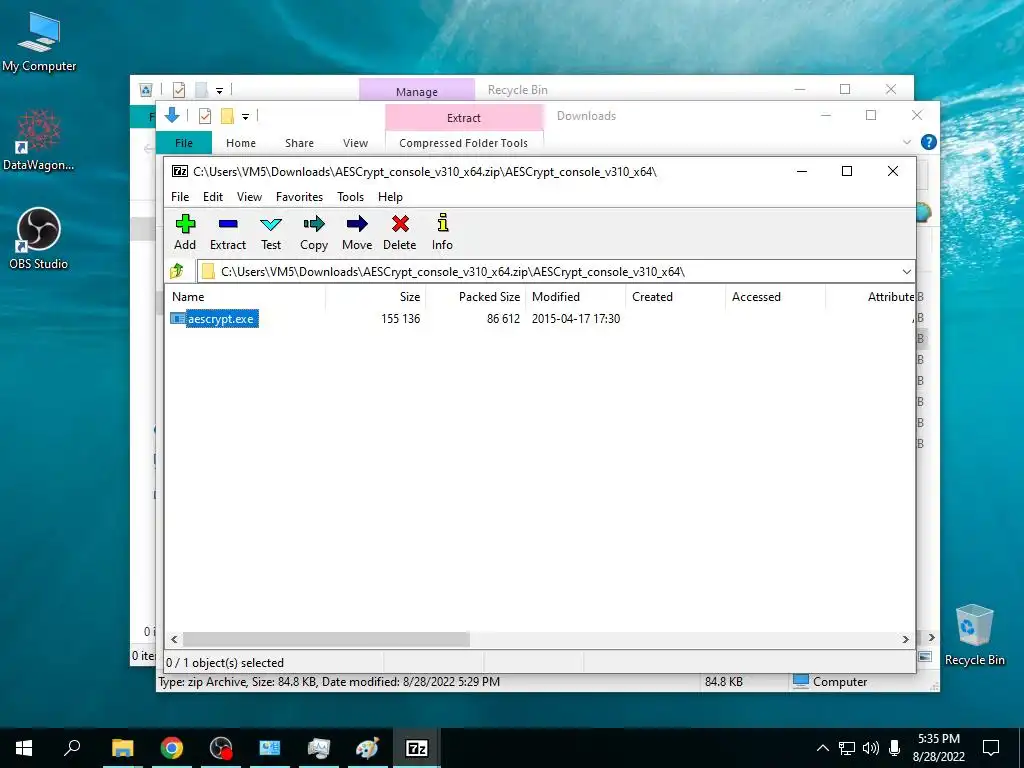Click the Add button in 7-Zip toolbar
1024x768 pixels.
(x=185, y=232)
